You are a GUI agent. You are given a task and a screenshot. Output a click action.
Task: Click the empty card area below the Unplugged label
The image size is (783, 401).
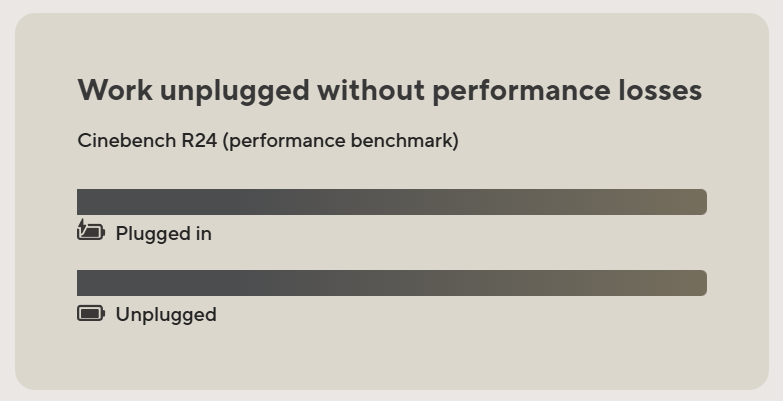(x=392, y=358)
